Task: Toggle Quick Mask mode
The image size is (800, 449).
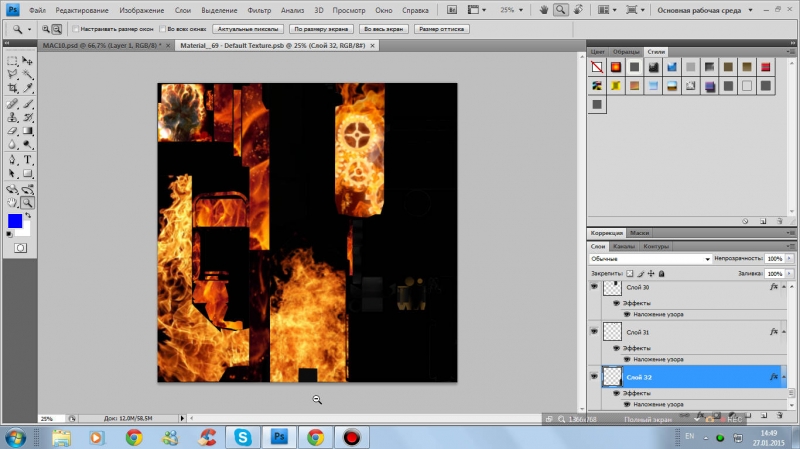Action: (x=20, y=248)
